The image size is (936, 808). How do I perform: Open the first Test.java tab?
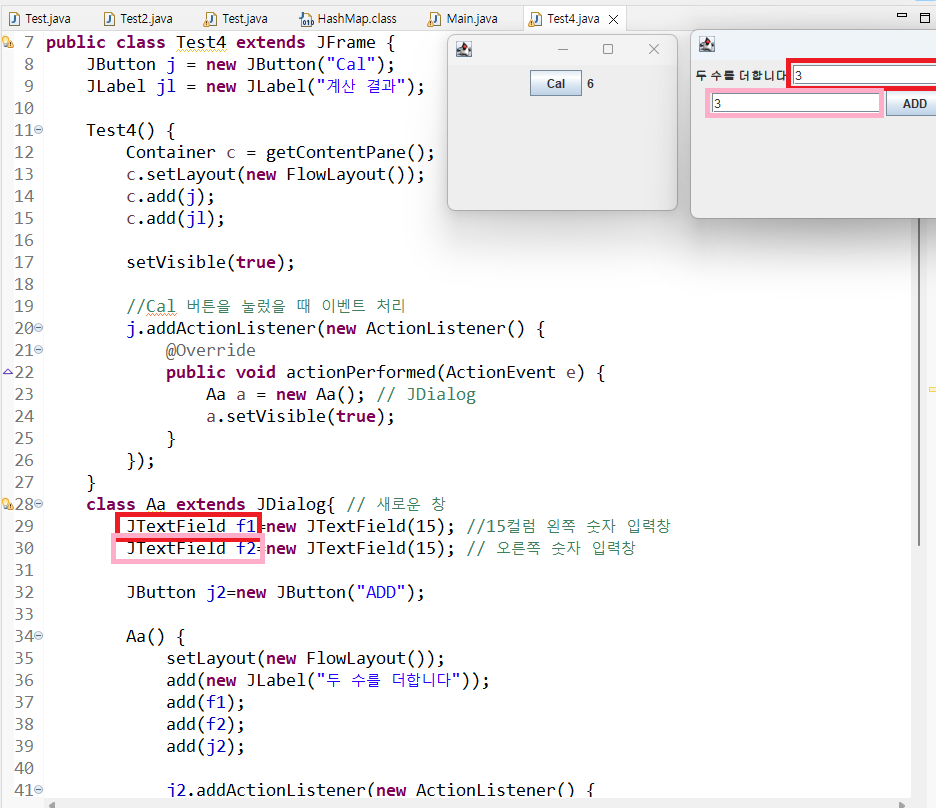40,19
